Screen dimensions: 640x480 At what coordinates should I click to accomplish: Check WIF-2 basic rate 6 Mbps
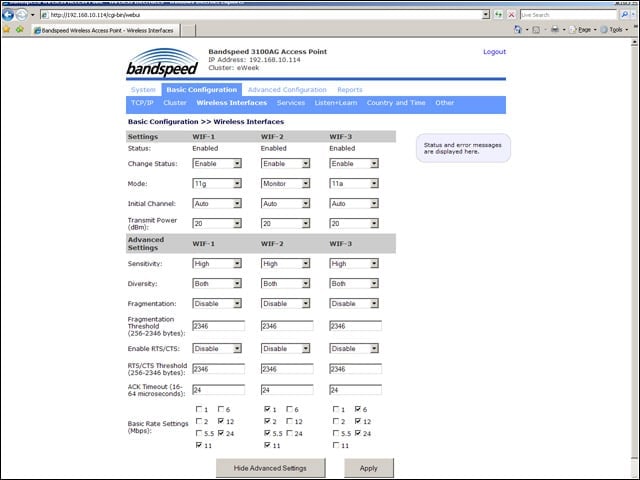[289, 409]
